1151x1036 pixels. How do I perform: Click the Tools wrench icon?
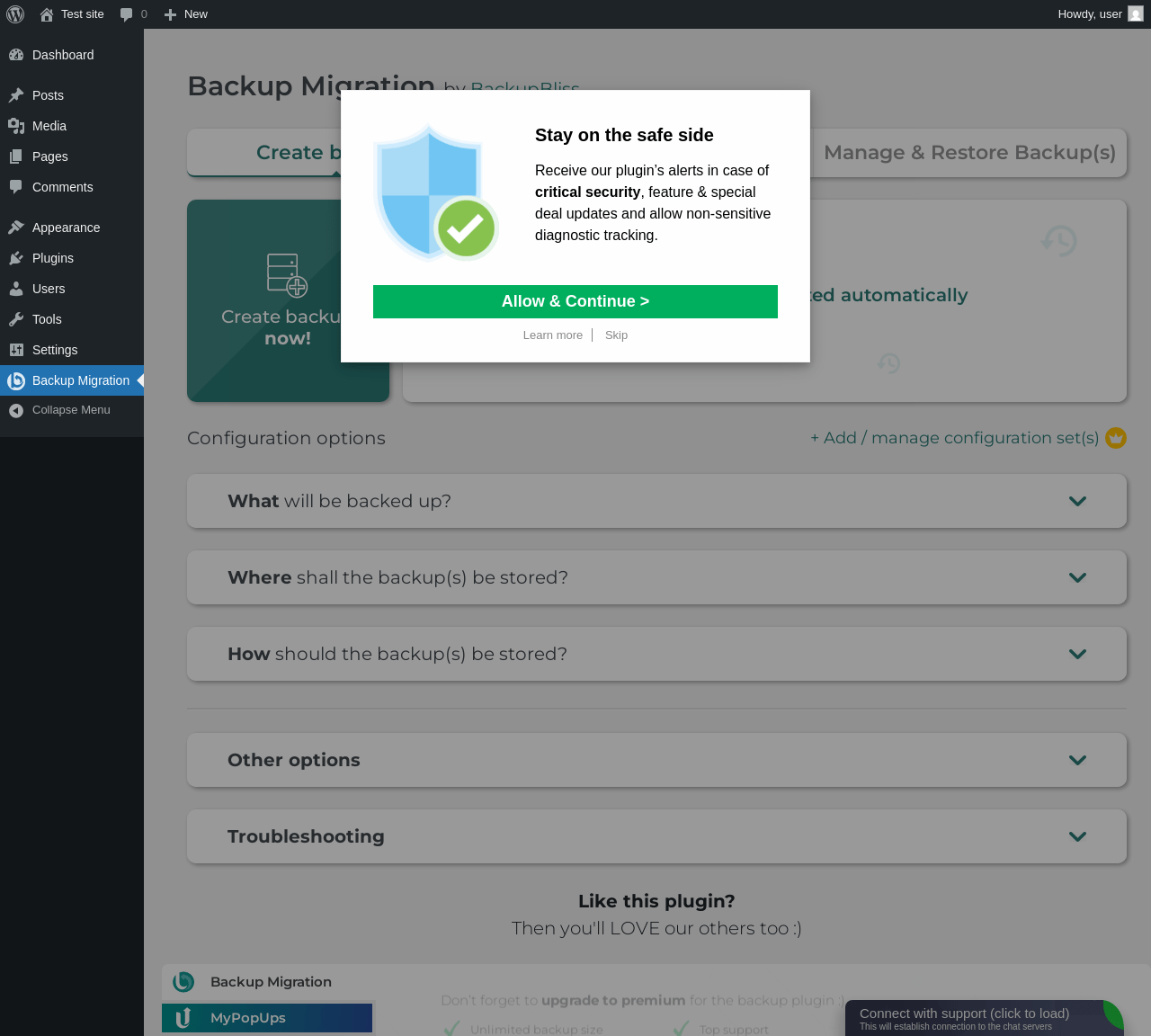tap(16, 319)
